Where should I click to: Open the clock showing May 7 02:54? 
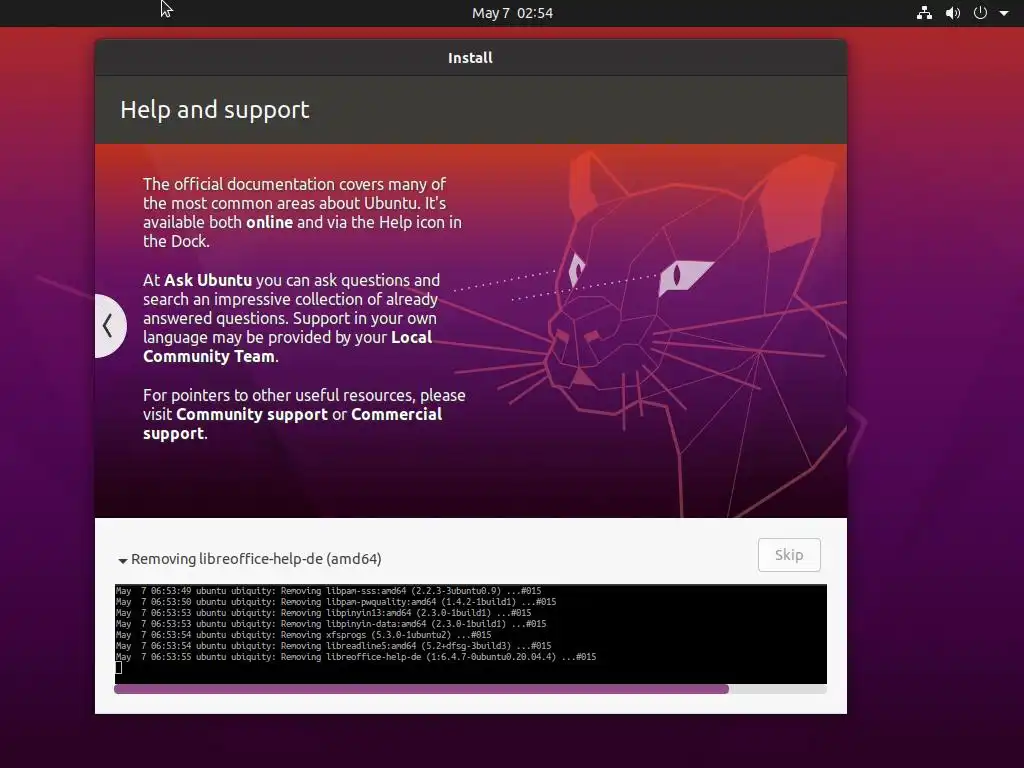[512, 13]
